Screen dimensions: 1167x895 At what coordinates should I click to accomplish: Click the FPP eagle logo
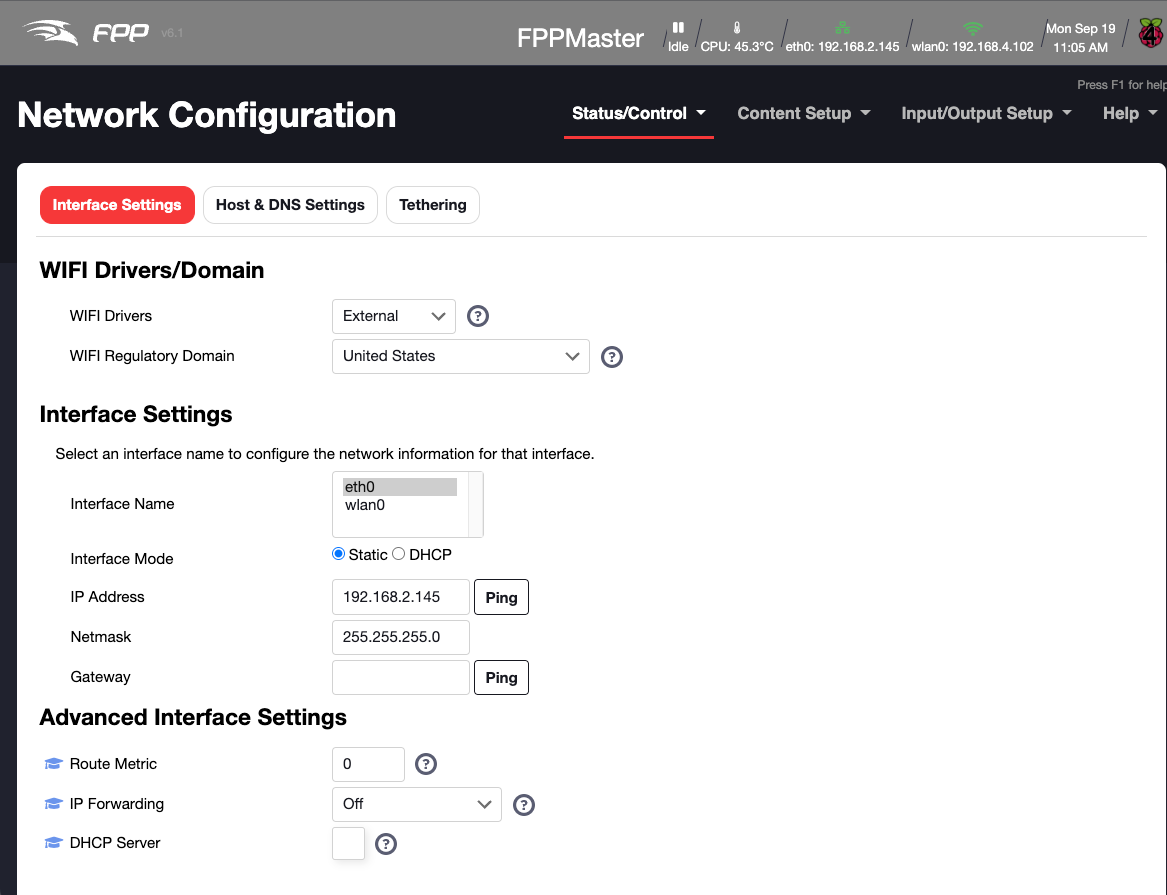(x=50, y=31)
